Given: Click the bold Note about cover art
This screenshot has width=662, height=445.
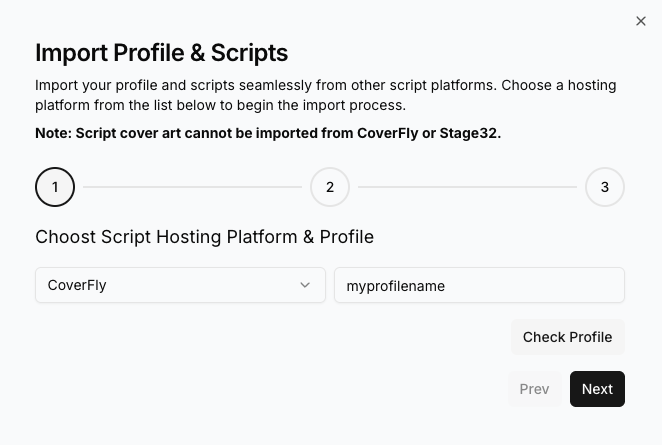Looking at the screenshot, I should click(268, 132).
